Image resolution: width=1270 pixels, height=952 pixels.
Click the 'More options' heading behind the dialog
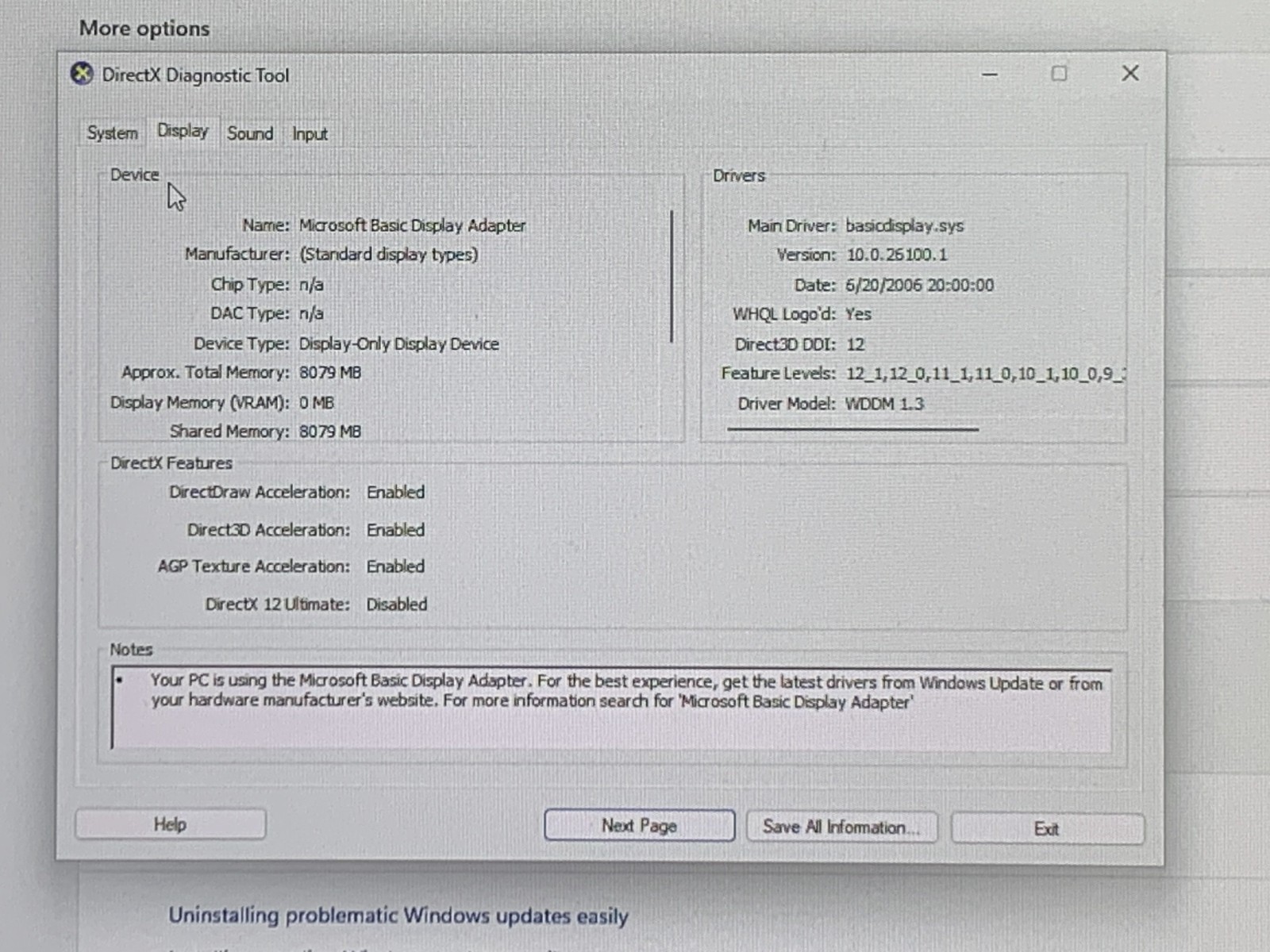[144, 29]
